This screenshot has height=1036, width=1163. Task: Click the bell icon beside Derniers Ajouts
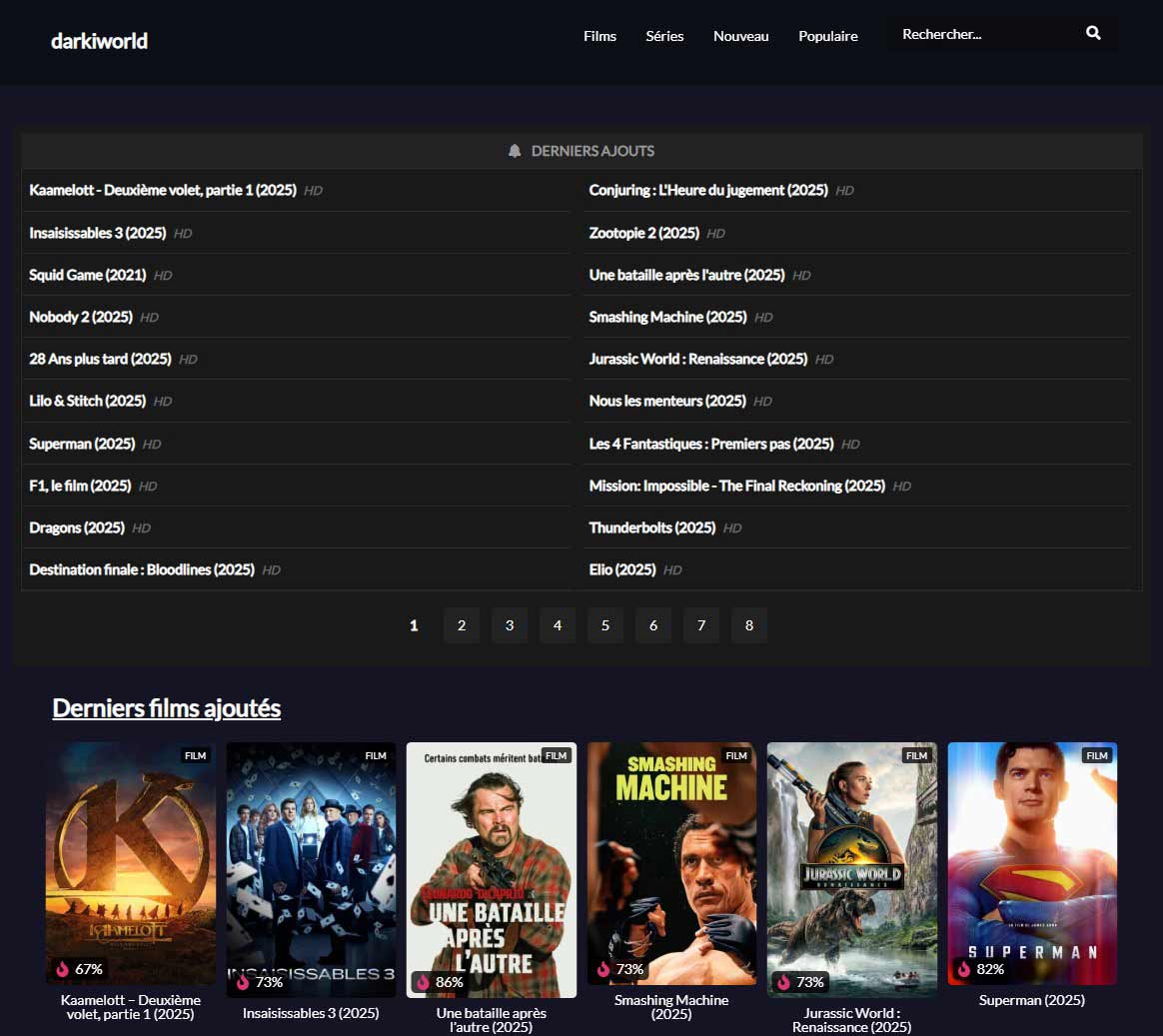click(x=515, y=151)
